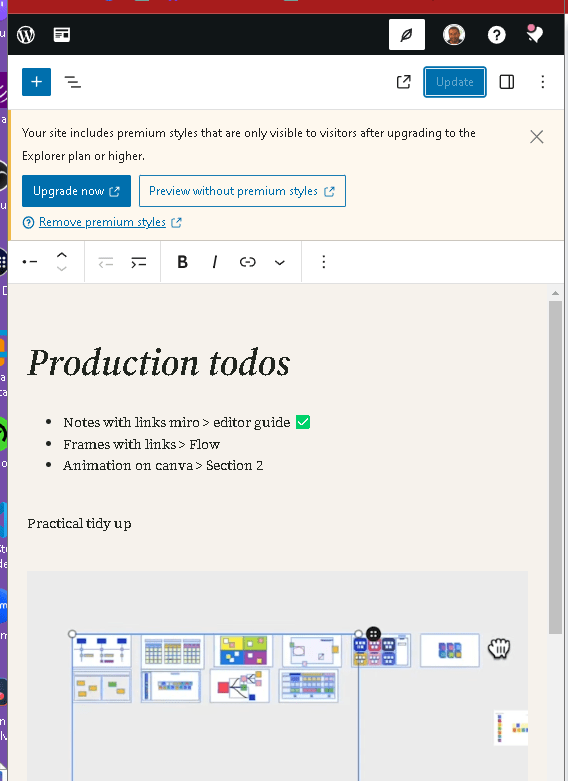Viewport: 568px width, 781px height.
Task: Open the Help question mark icon
Action: click(x=496, y=35)
